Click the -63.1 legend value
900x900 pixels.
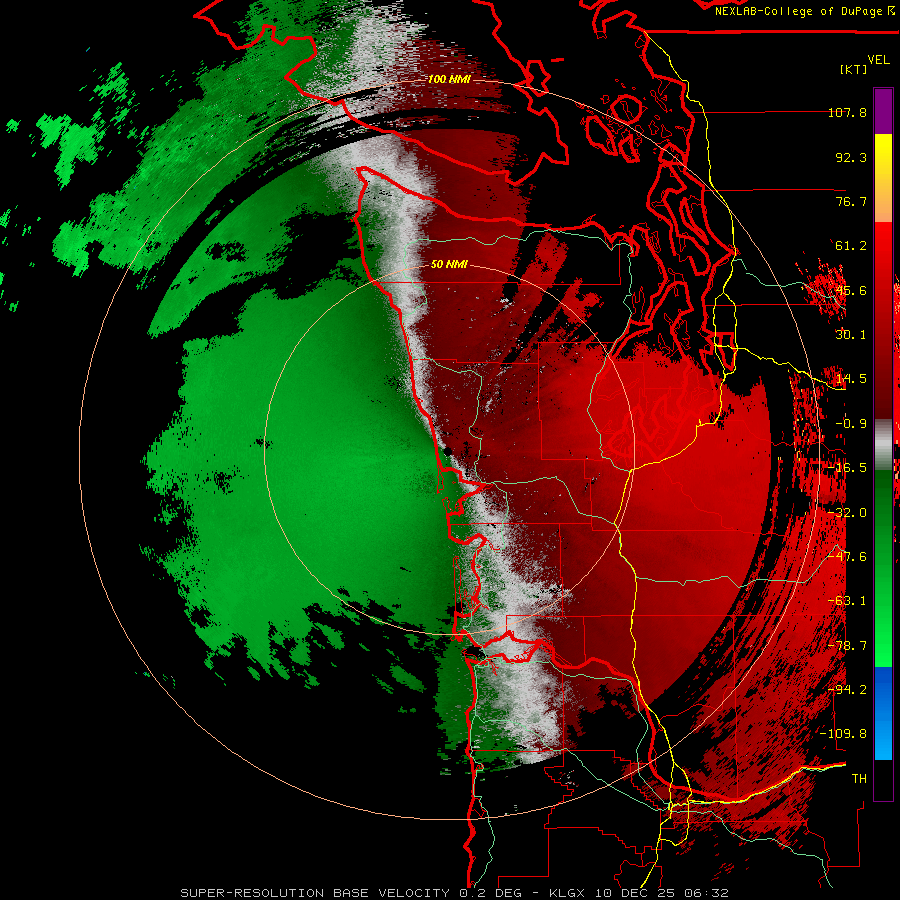click(847, 601)
